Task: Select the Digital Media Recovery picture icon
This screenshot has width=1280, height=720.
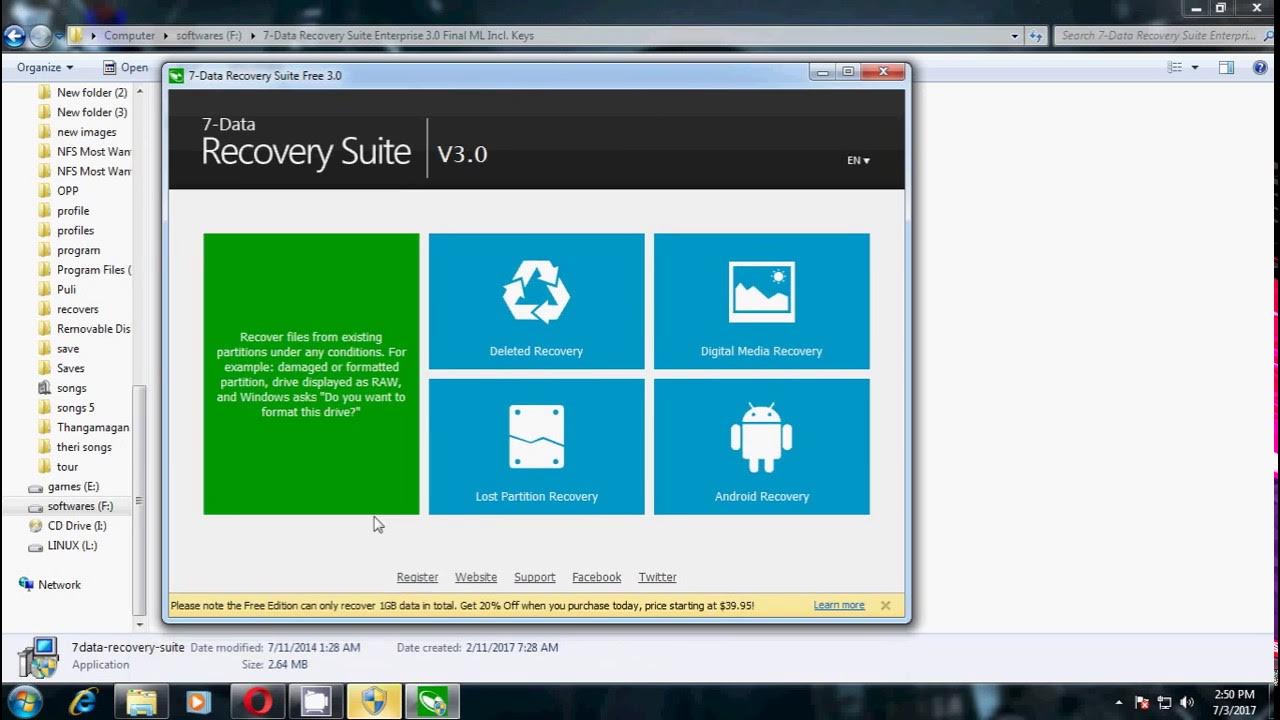Action: (x=761, y=292)
